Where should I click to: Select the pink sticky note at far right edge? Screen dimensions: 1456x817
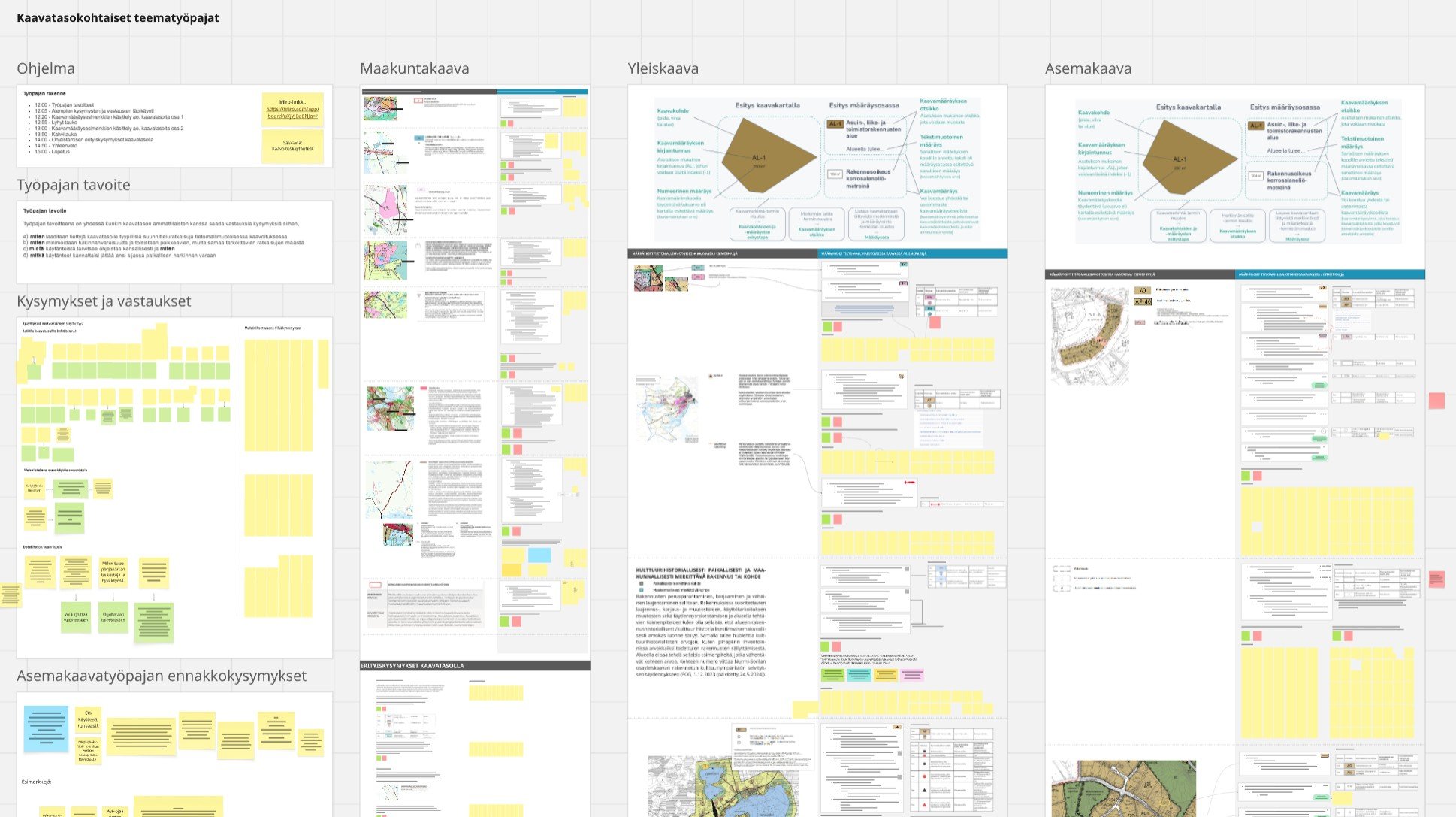point(1436,401)
